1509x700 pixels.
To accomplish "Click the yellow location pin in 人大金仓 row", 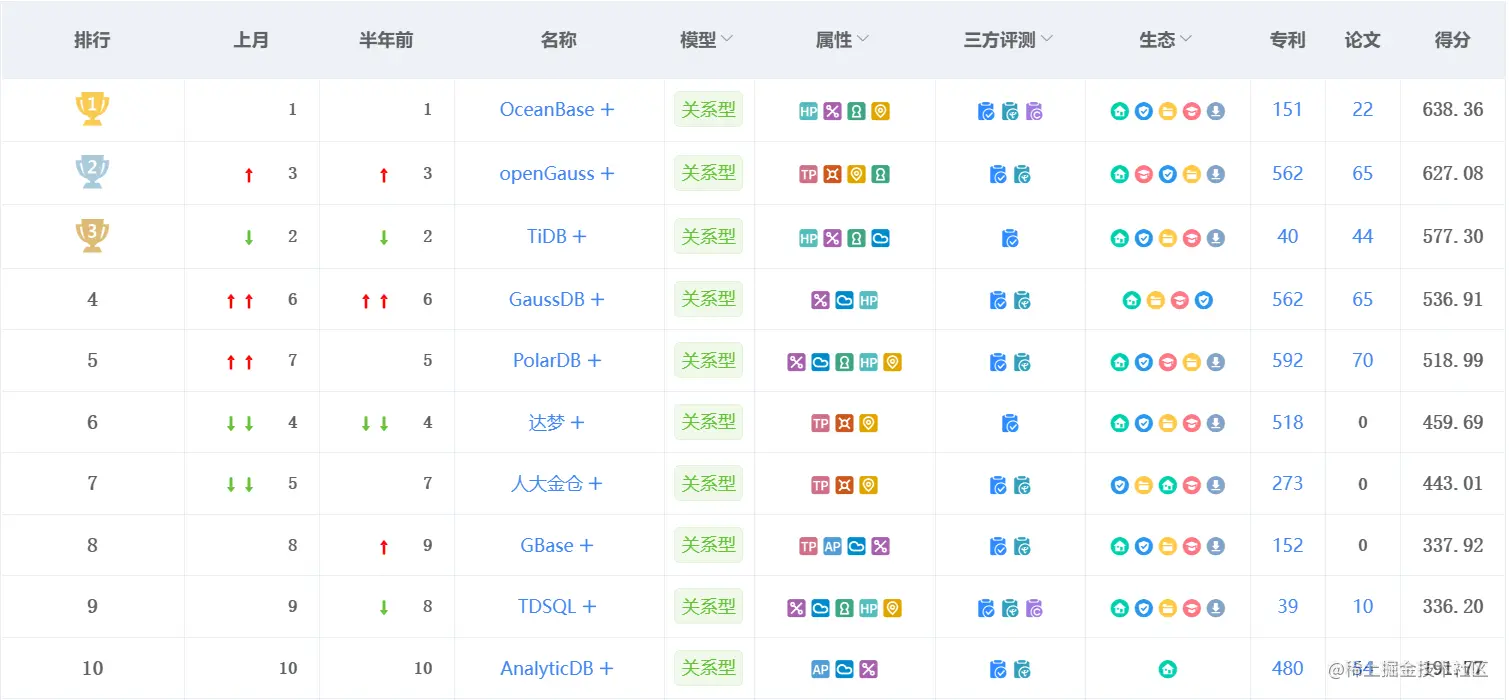I will 868,485.
